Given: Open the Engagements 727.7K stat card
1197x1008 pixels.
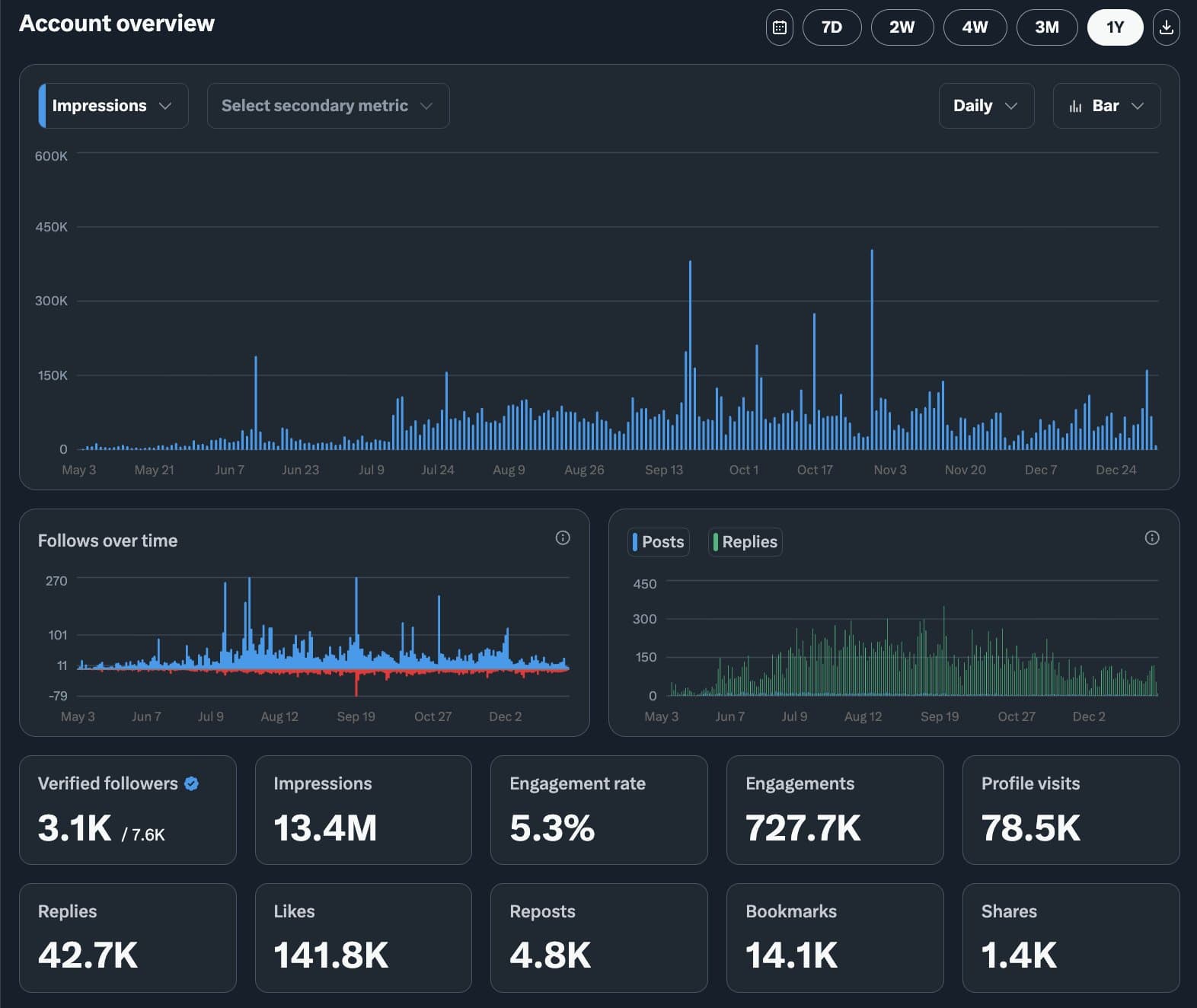Looking at the screenshot, I should click(835, 810).
